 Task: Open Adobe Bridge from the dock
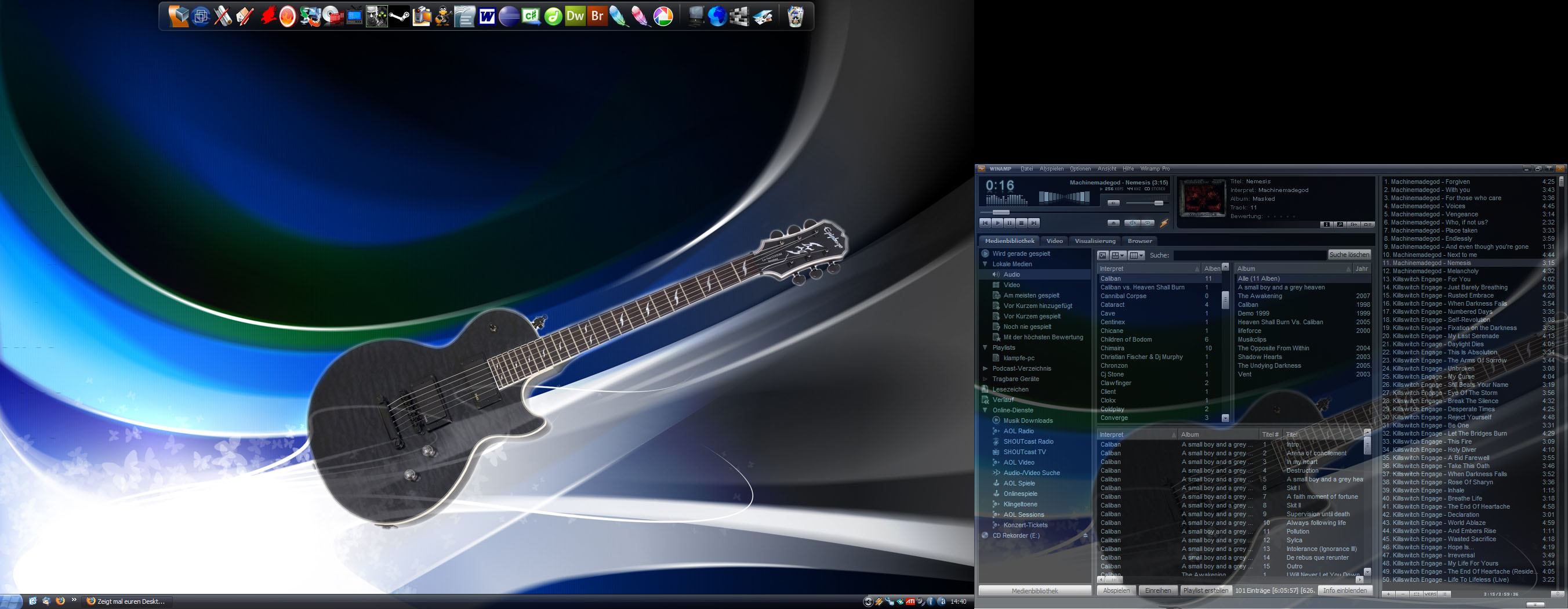597,16
